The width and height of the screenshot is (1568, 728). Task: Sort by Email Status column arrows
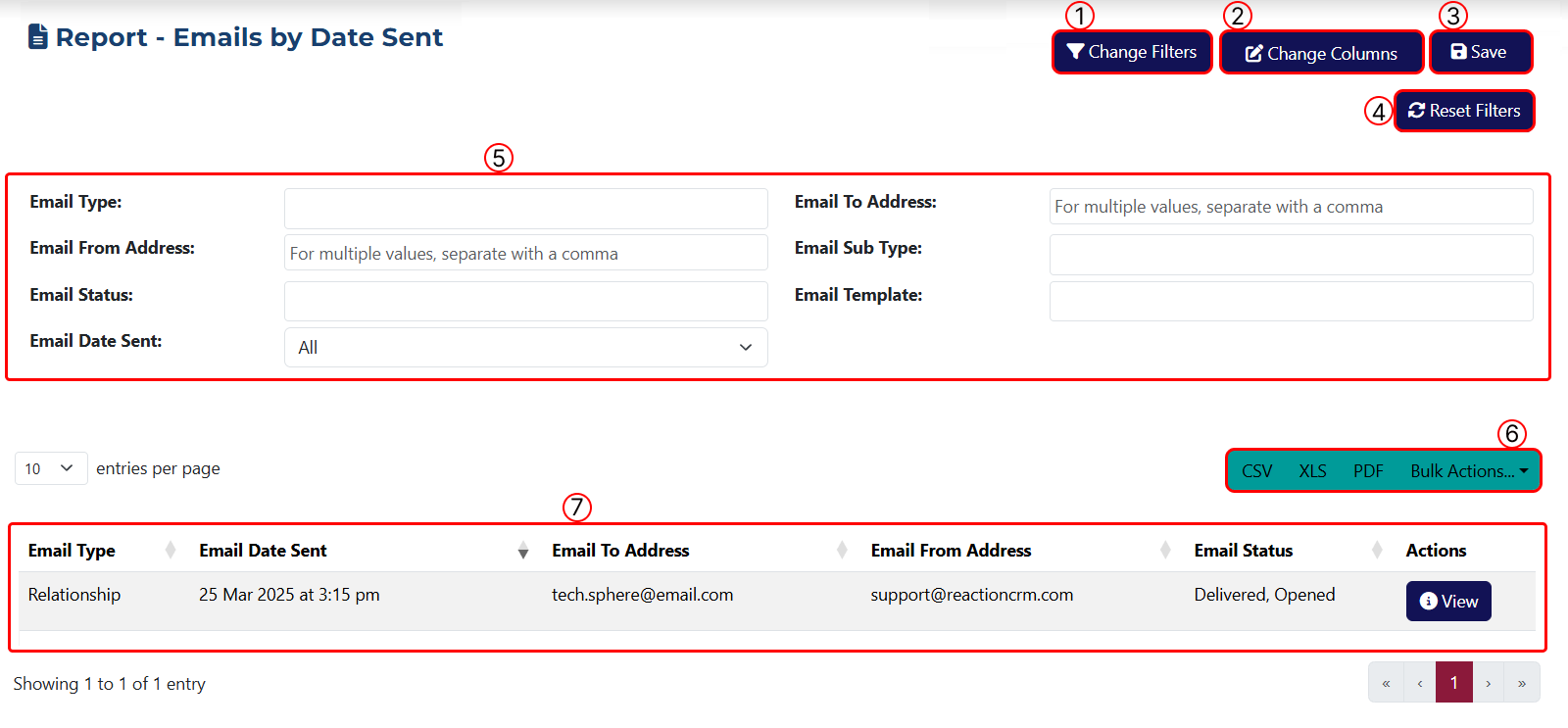[1377, 551]
